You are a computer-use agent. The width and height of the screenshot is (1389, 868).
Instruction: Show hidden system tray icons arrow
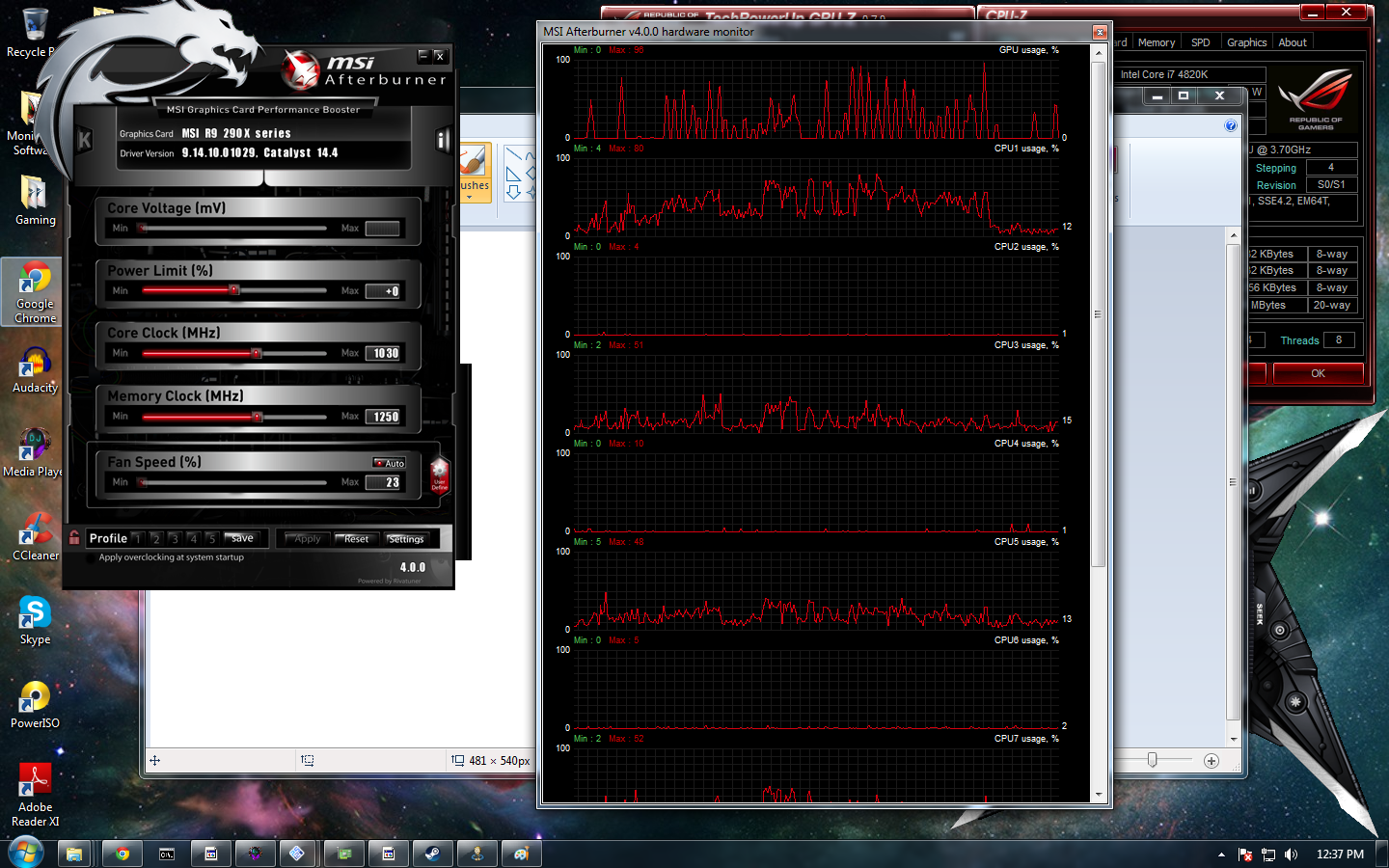1221,854
